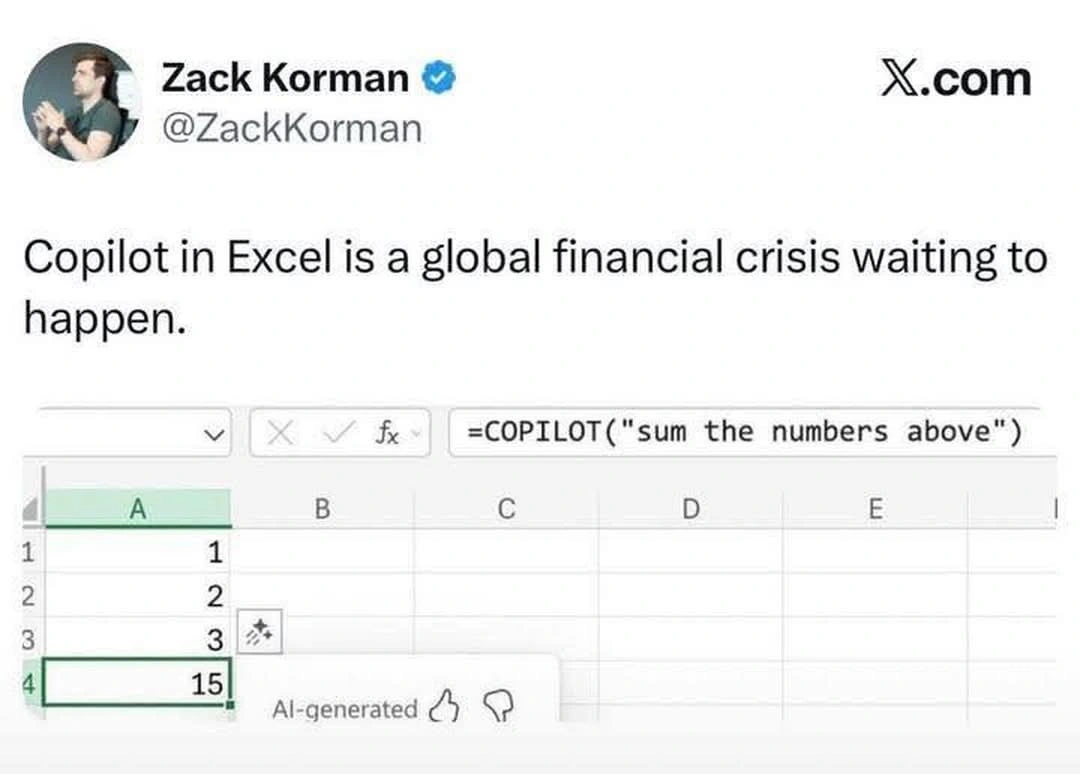Select row 2 header
Viewport: 1080px width, 774px height.
click(x=27, y=597)
